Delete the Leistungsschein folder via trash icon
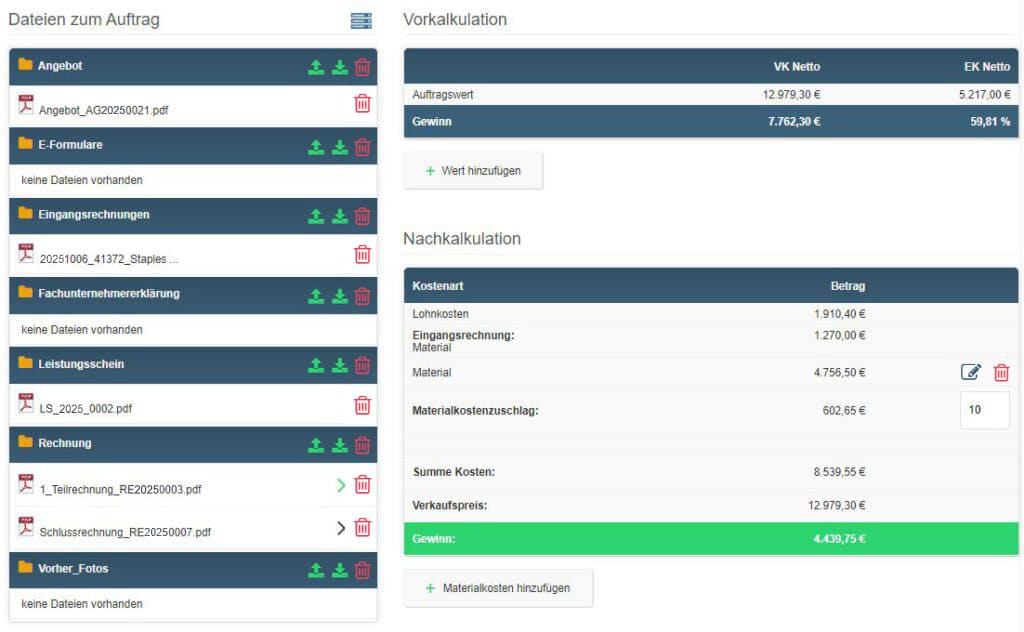1024x632 pixels. coord(362,365)
